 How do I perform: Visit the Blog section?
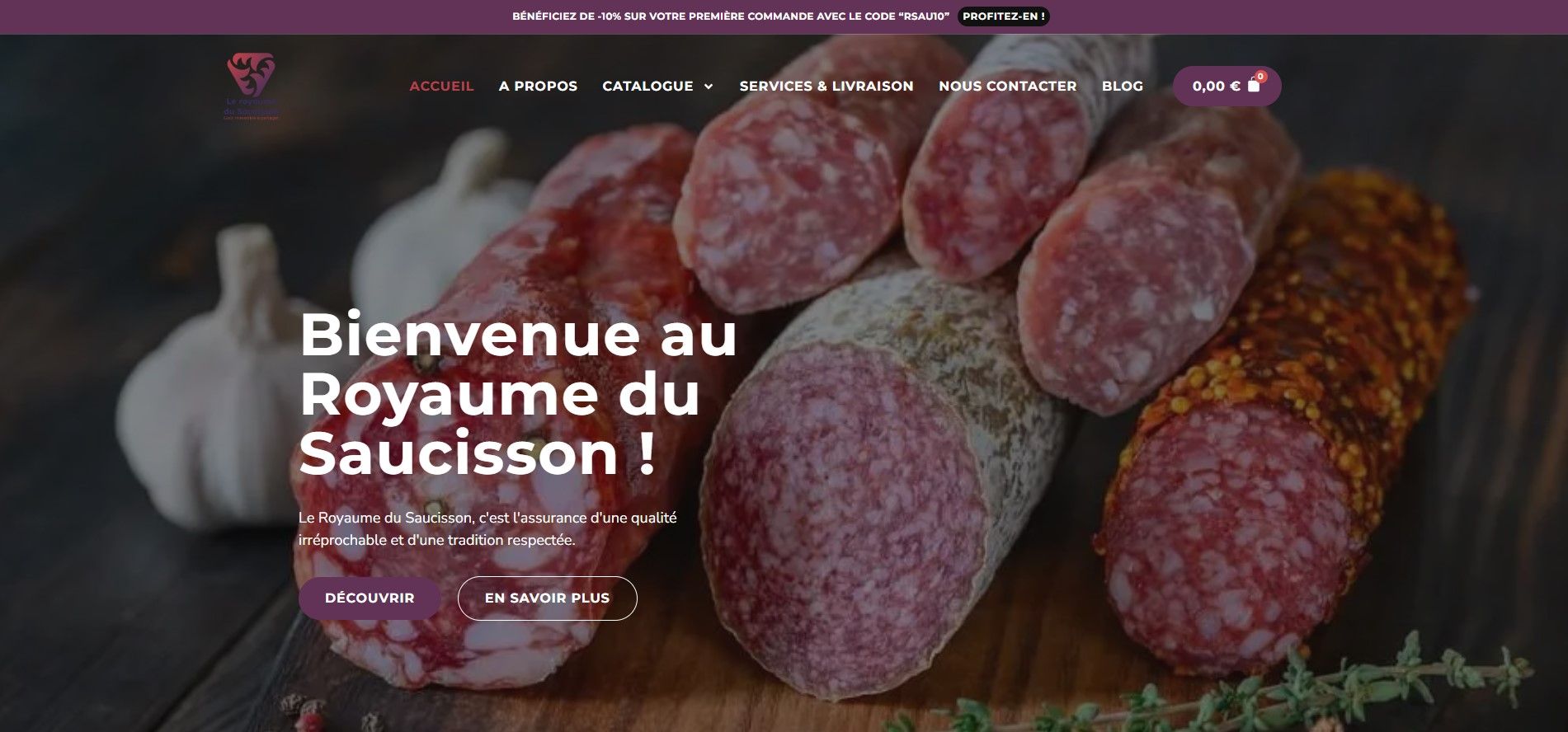click(x=1122, y=86)
